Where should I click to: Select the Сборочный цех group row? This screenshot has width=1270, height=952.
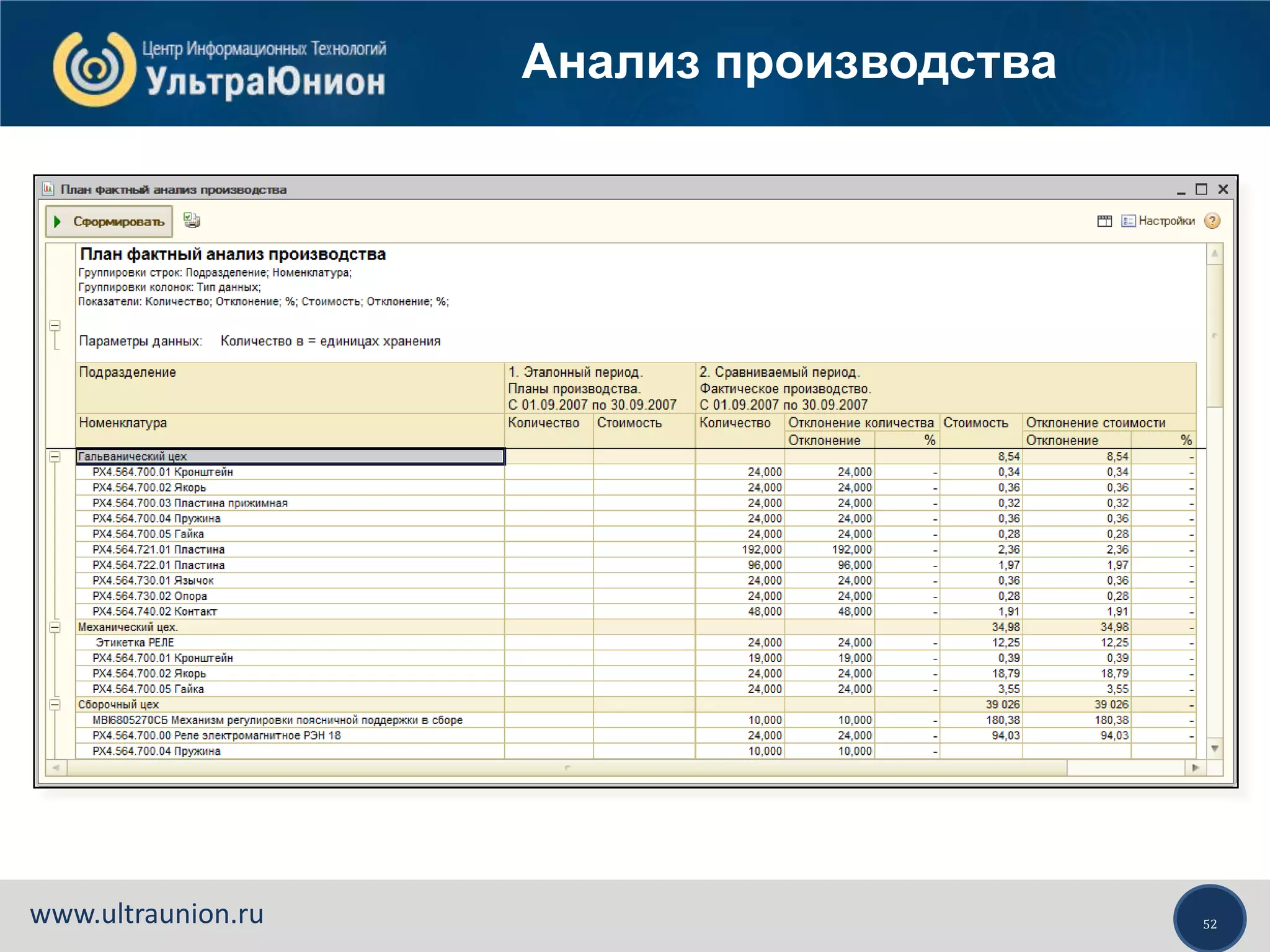[x=290, y=705]
